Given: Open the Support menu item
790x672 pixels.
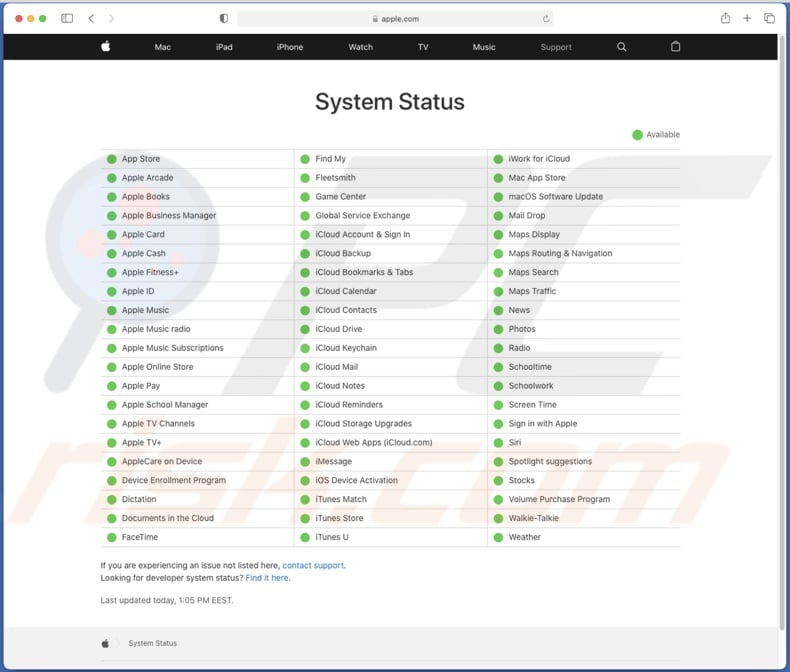Looking at the screenshot, I should 556,47.
